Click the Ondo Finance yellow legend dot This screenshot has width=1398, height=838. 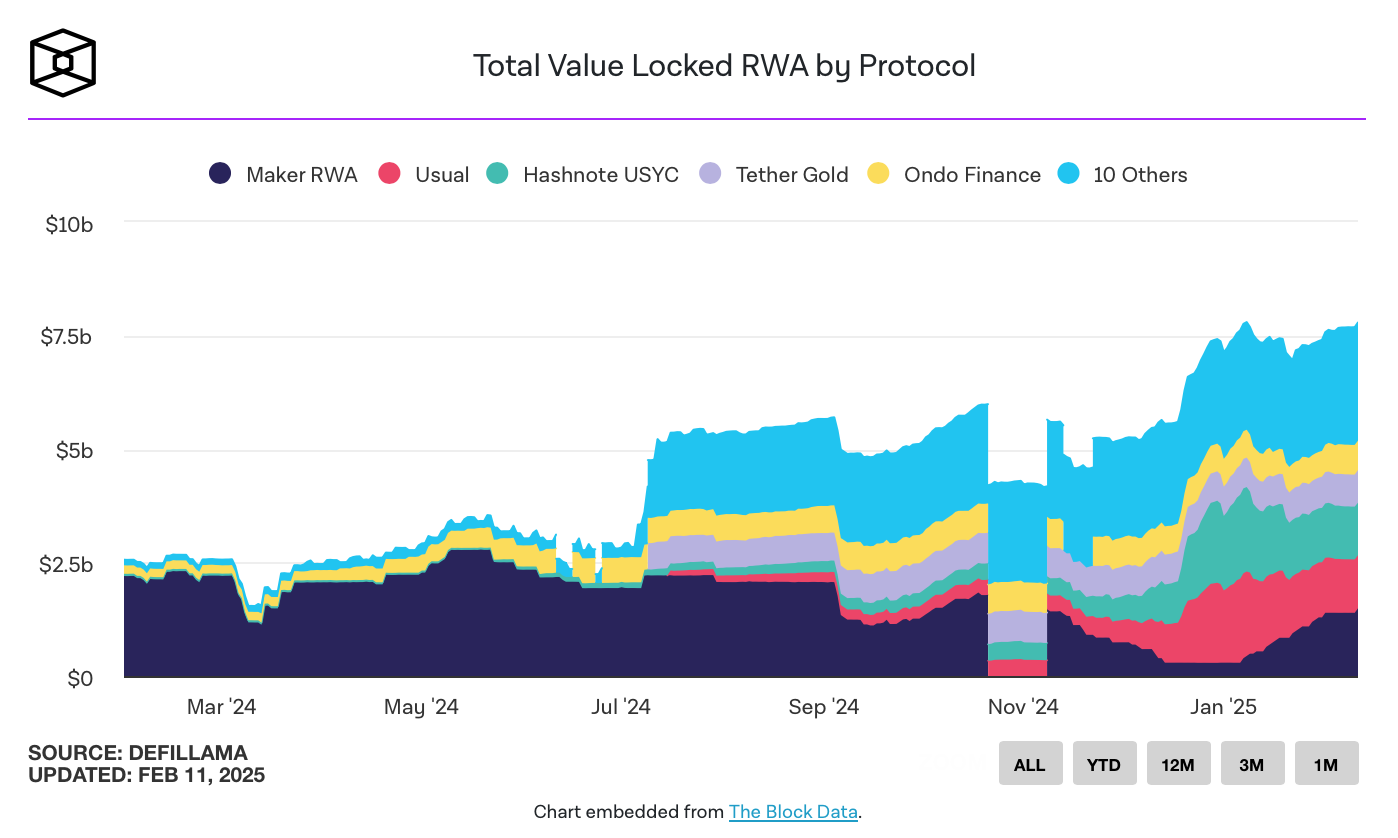(x=879, y=174)
